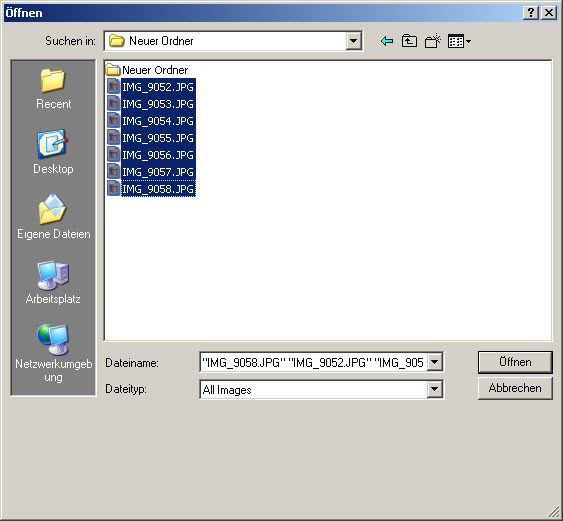The image size is (563, 521).
Task: Click the help question mark button
Action: [x=531, y=13]
